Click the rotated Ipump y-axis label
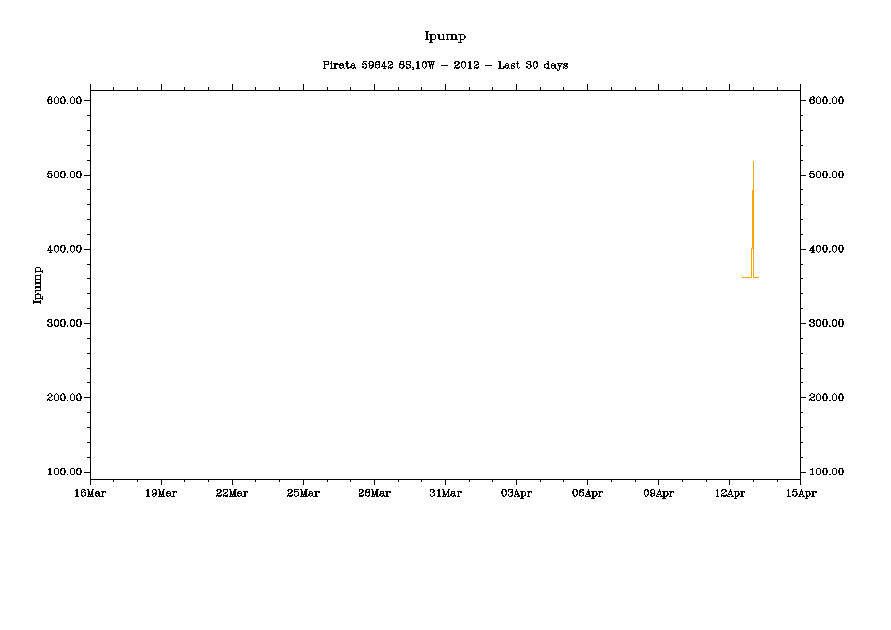Image resolution: width=891 pixels, height=630 pixels. pos(38,284)
